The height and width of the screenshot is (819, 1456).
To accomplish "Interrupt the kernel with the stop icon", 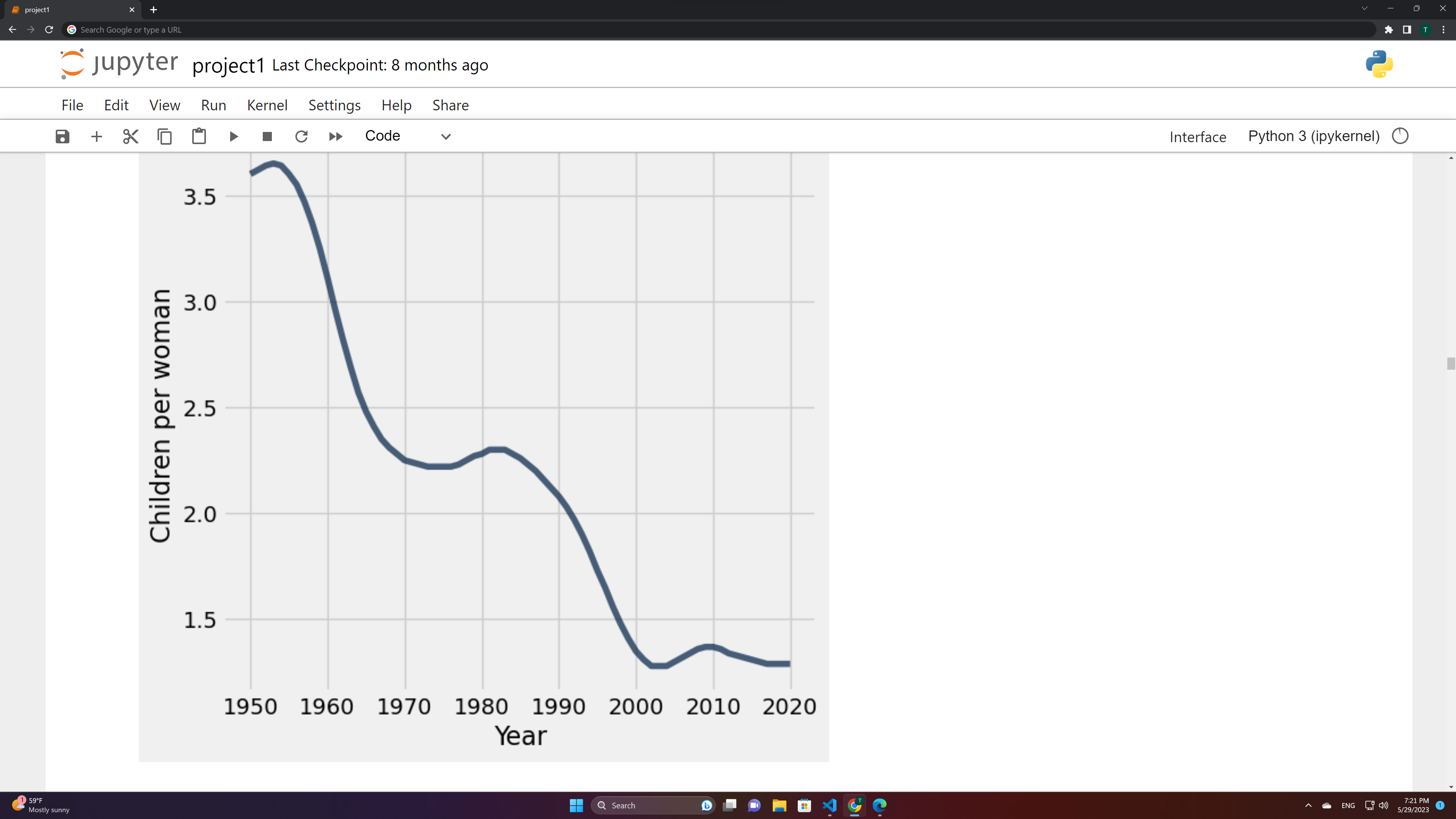I will (267, 136).
